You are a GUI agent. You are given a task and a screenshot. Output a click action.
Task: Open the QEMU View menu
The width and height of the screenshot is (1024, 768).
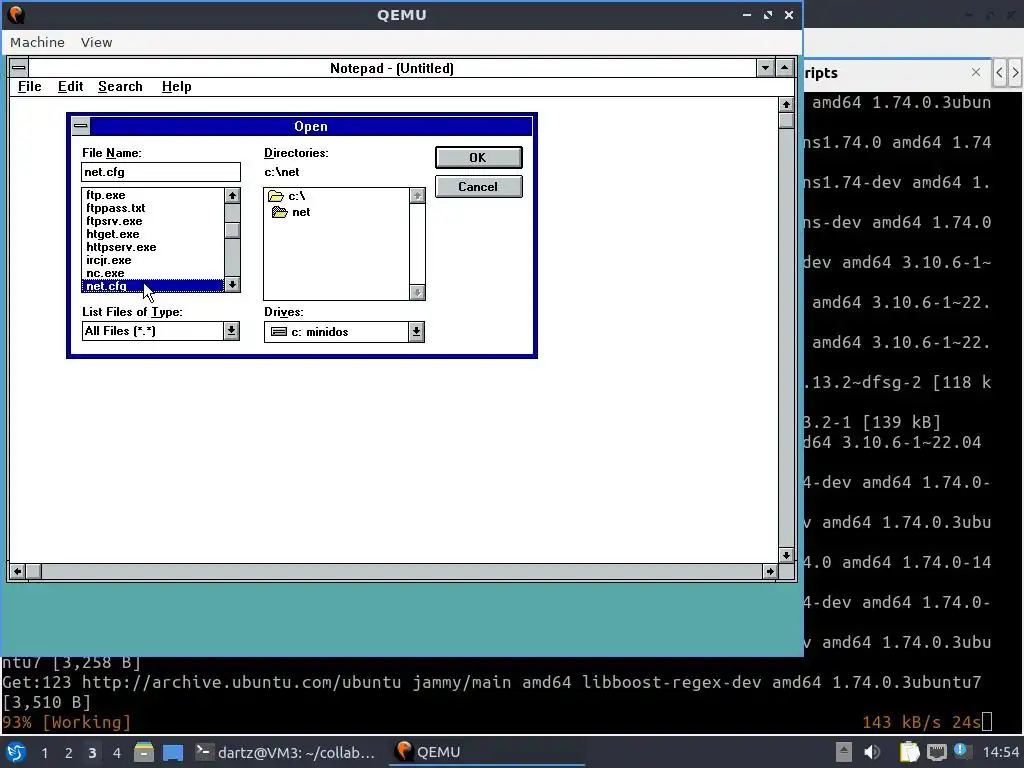(x=97, y=42)
